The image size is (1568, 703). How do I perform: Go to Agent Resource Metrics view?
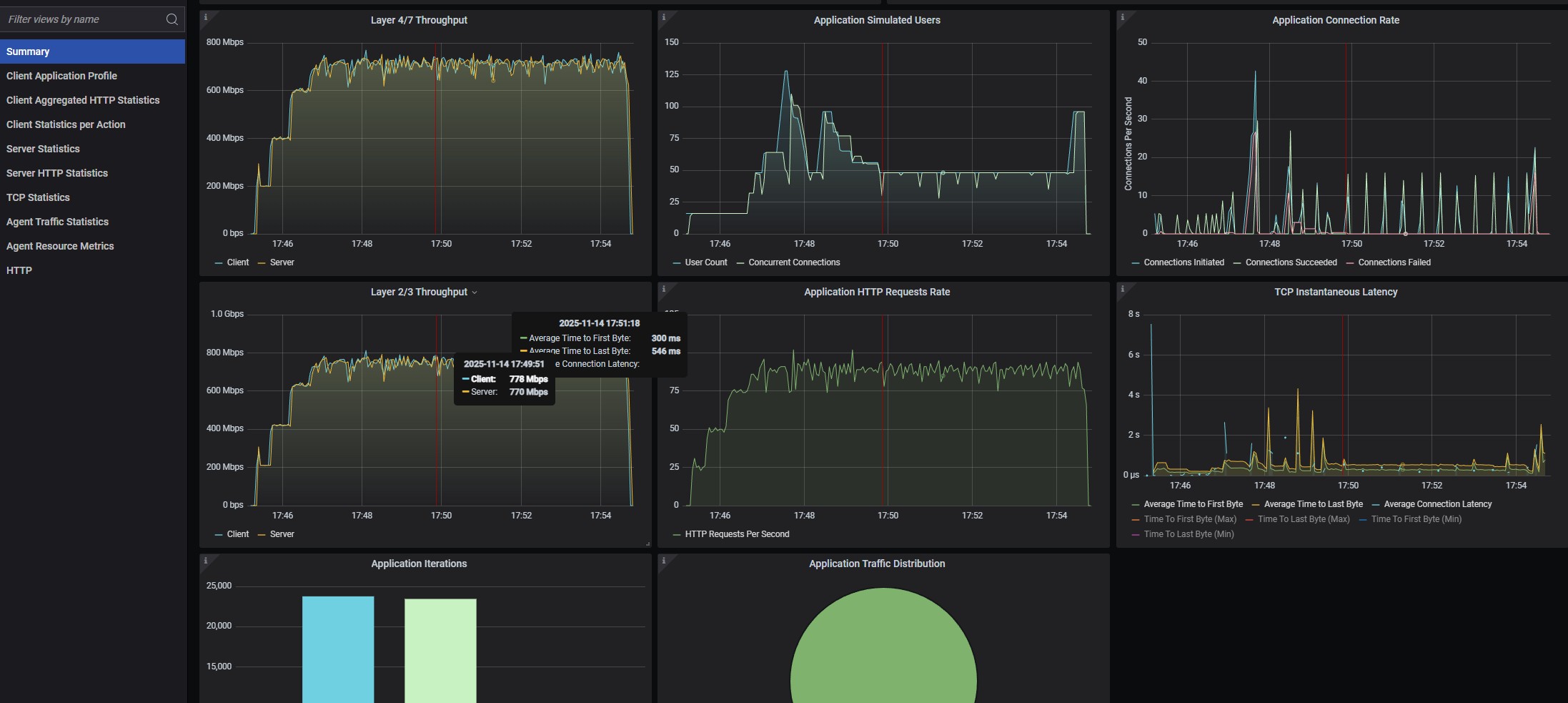(60, 246)
